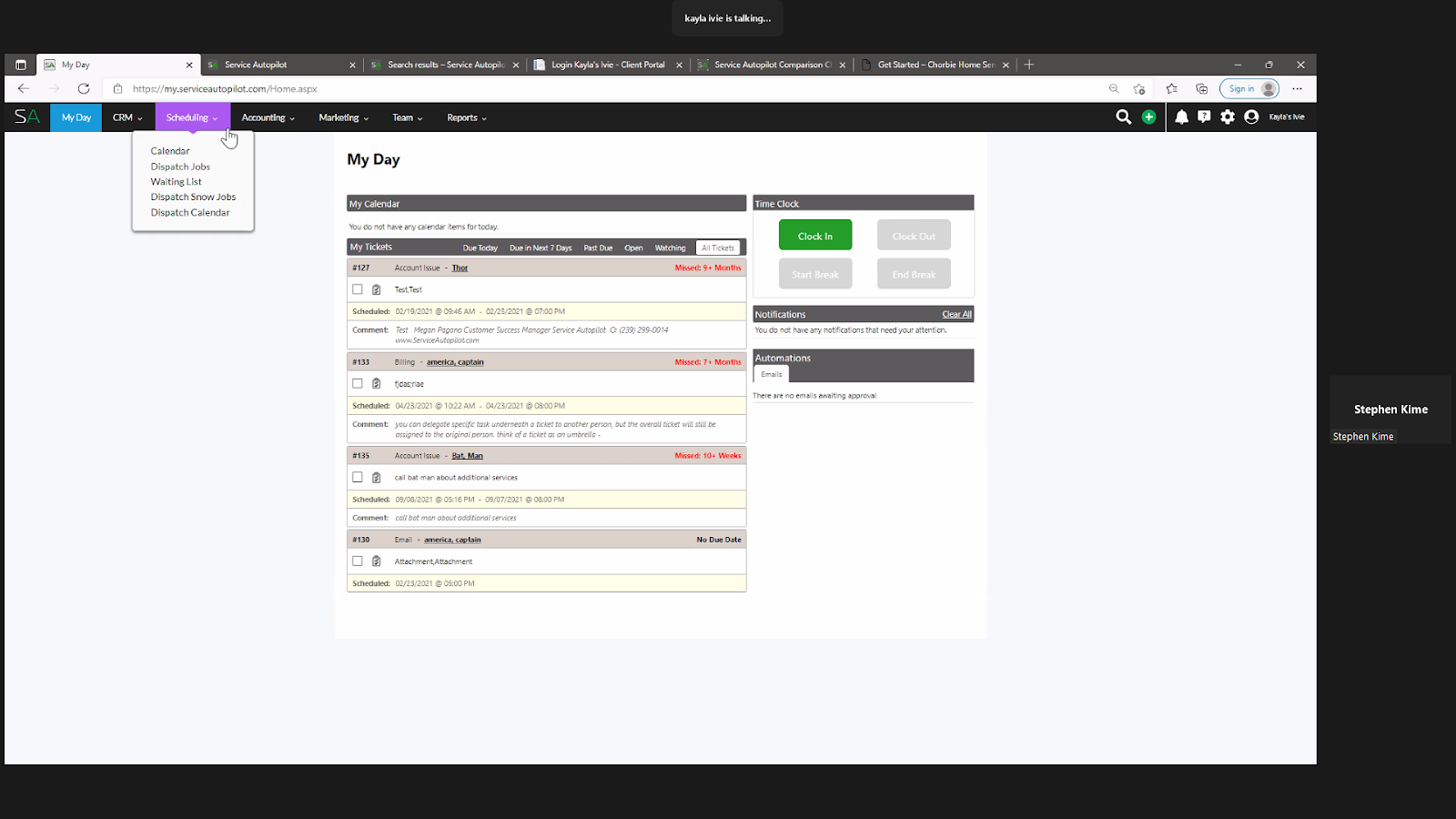Show All Tickets filter
This screenshot has width=1456, height=819.
718,248
